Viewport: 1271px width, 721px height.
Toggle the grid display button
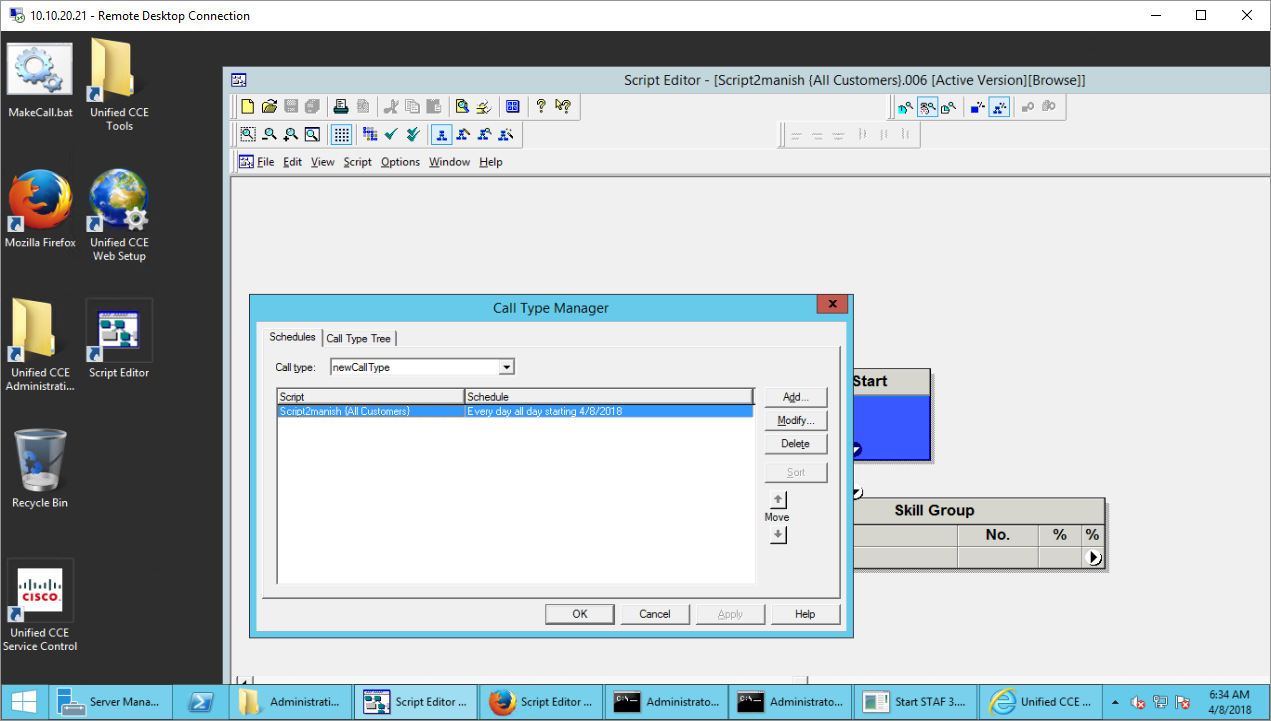(341, 134)
